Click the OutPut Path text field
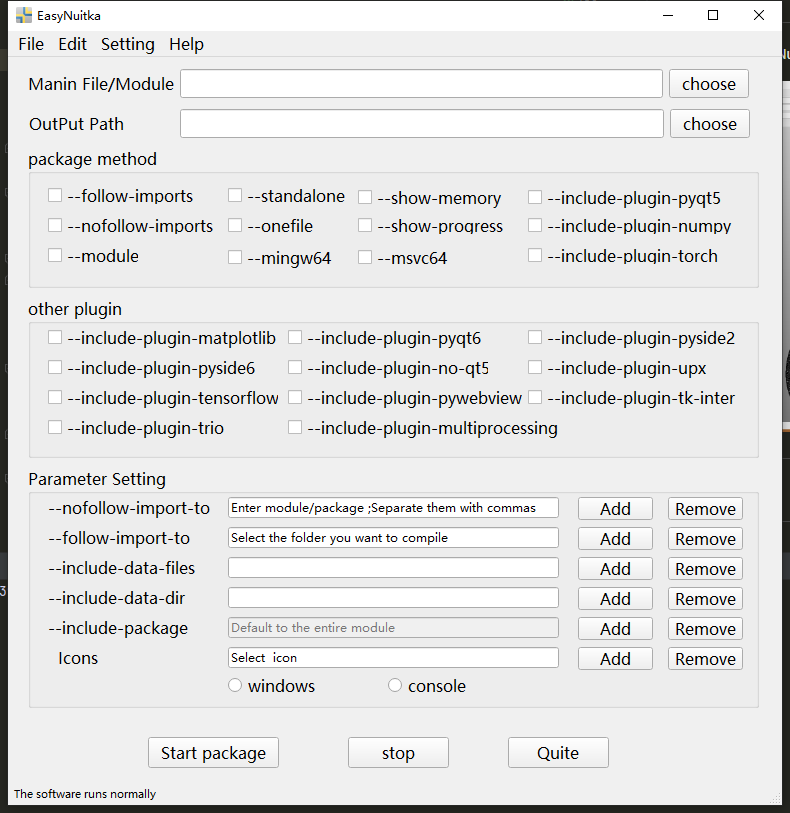 [x=422, y=123]
